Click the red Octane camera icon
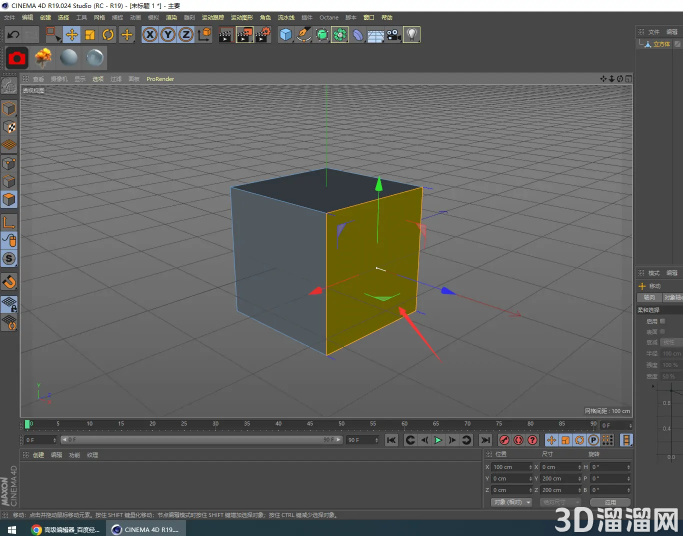 17,58
